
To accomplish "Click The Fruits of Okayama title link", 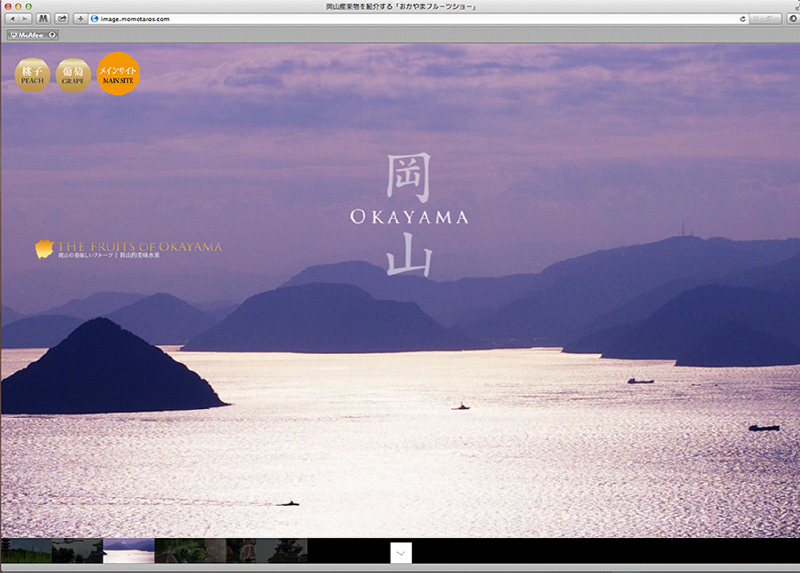I will (139, 247).
